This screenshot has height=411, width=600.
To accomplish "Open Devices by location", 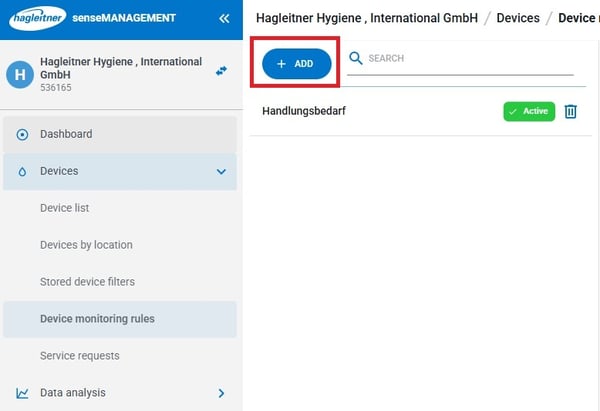I will click(x=86, y=245).
